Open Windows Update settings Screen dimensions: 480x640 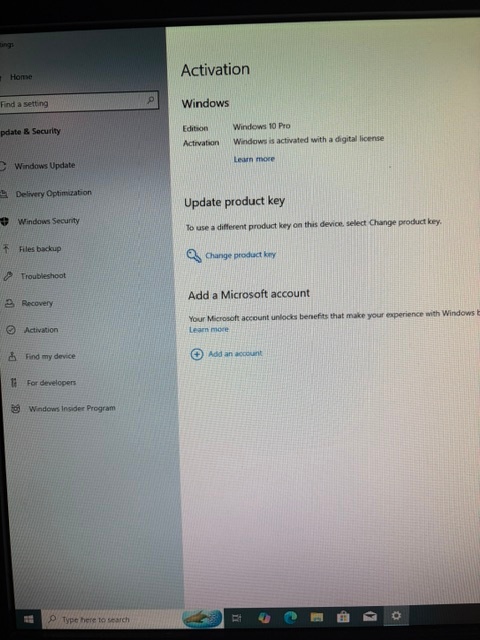click(44, 166)
